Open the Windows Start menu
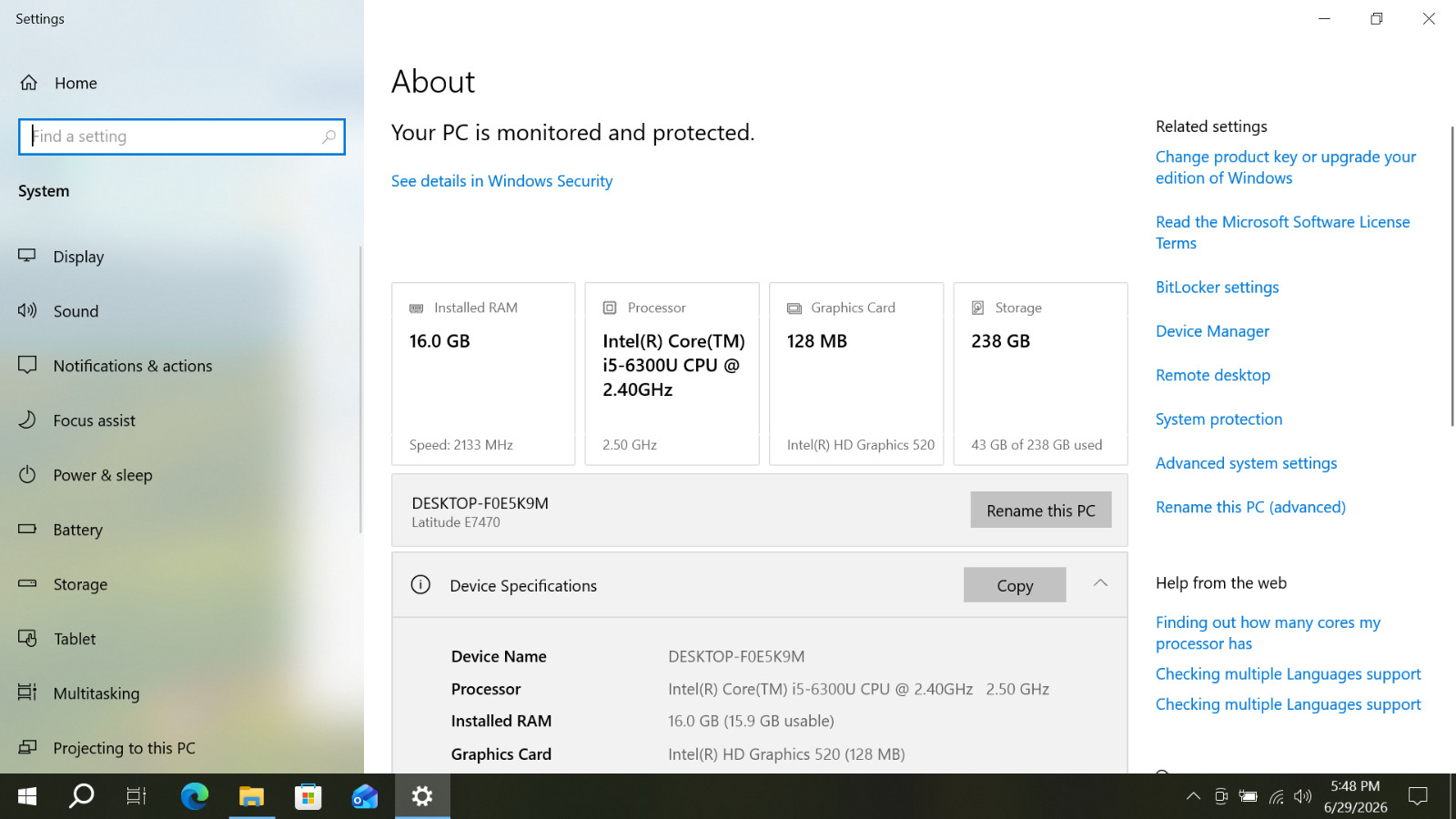The width and height of the screenshot is (1456, 819). coord(27,796)
